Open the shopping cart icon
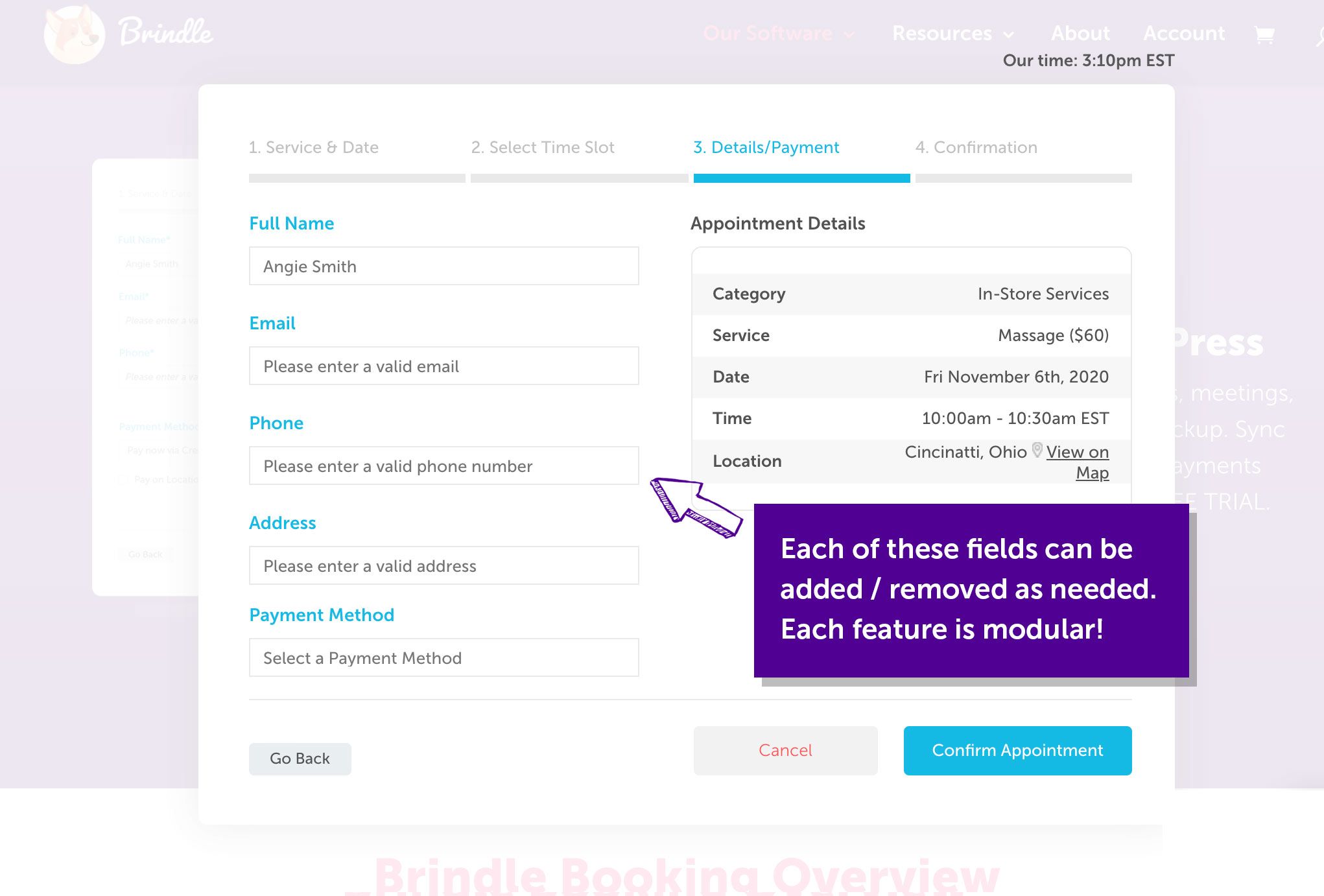The image size is (1324, 896). click(x=1264, y=34)
